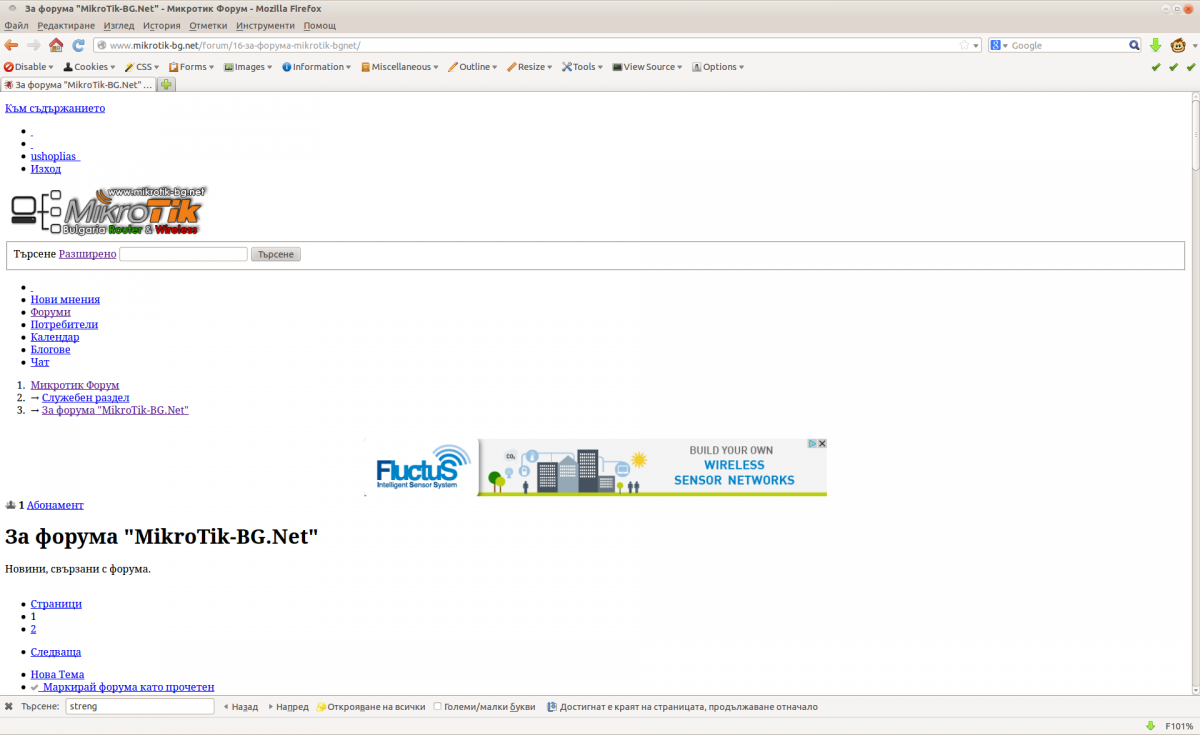This screenshot has width=1200, height=735.
Task: Enable the case-sensitive search checkbox
Action: coord(438,706)
